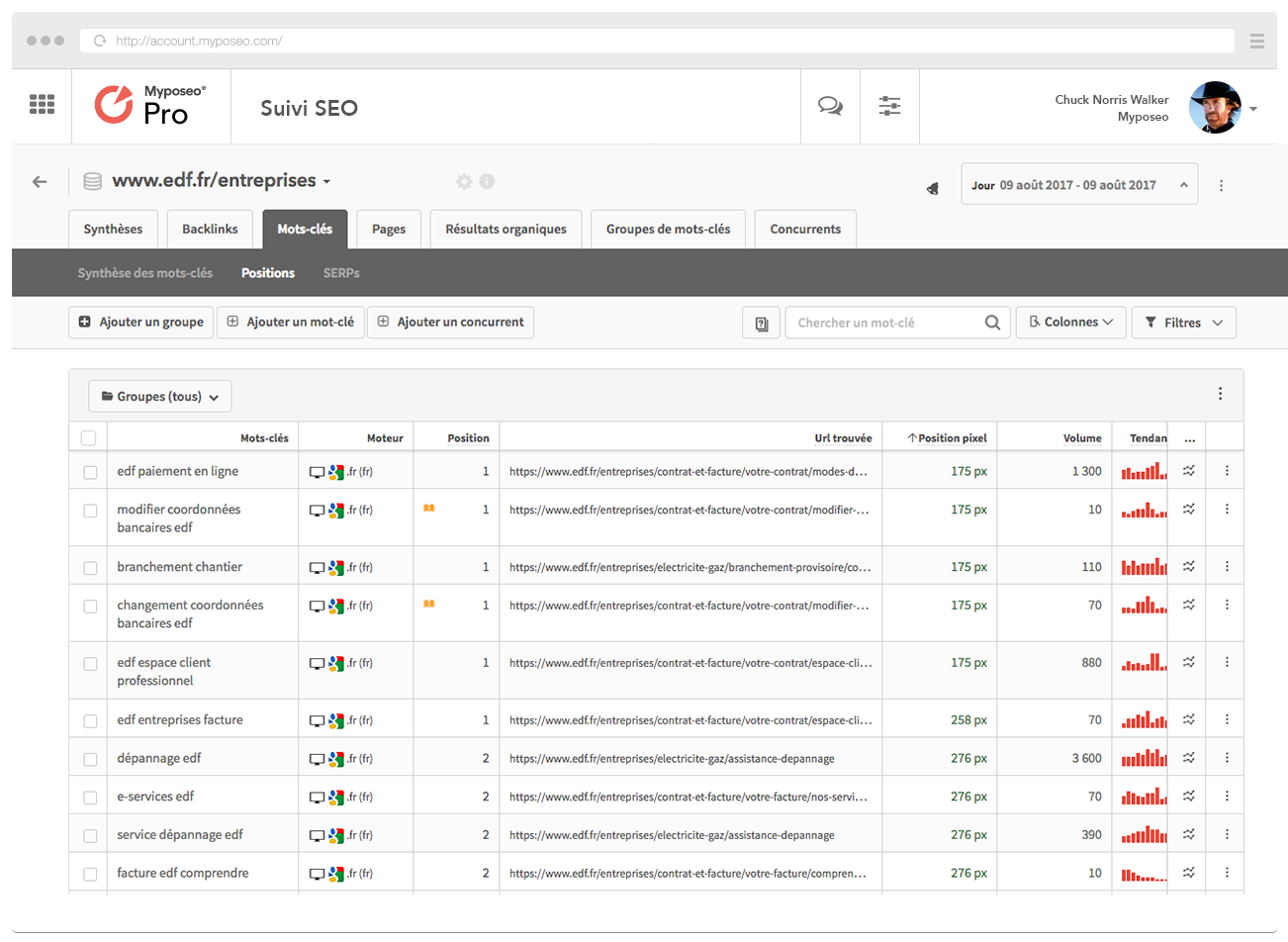Click Google engine icon for e-services edf

coord(336,797)
